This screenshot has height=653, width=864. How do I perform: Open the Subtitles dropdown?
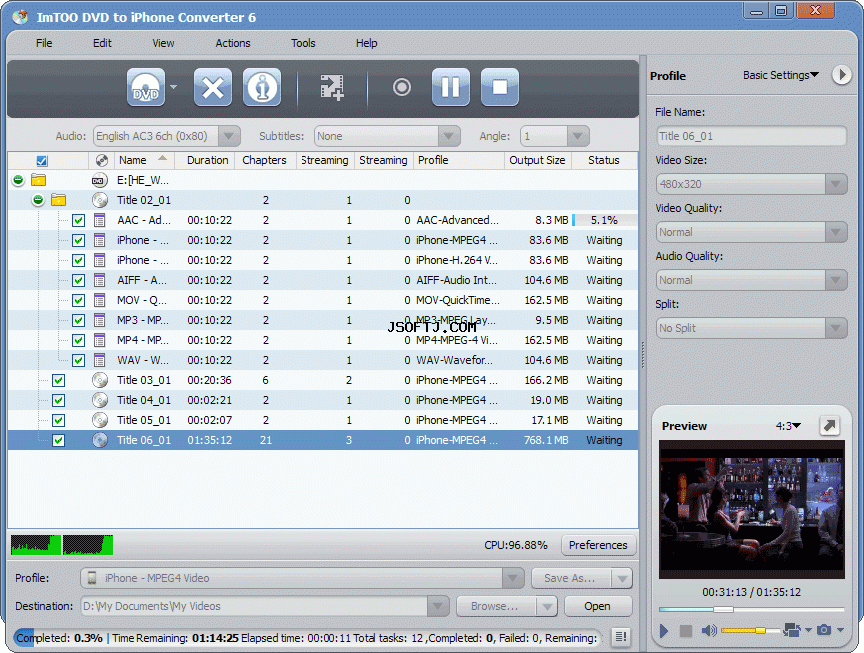[449, 136]
